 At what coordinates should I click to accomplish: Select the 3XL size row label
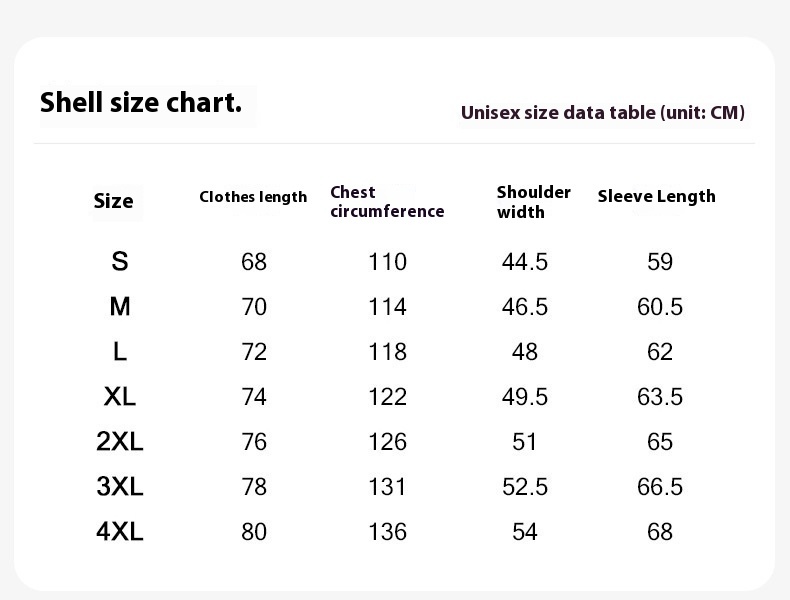[120, 486]
